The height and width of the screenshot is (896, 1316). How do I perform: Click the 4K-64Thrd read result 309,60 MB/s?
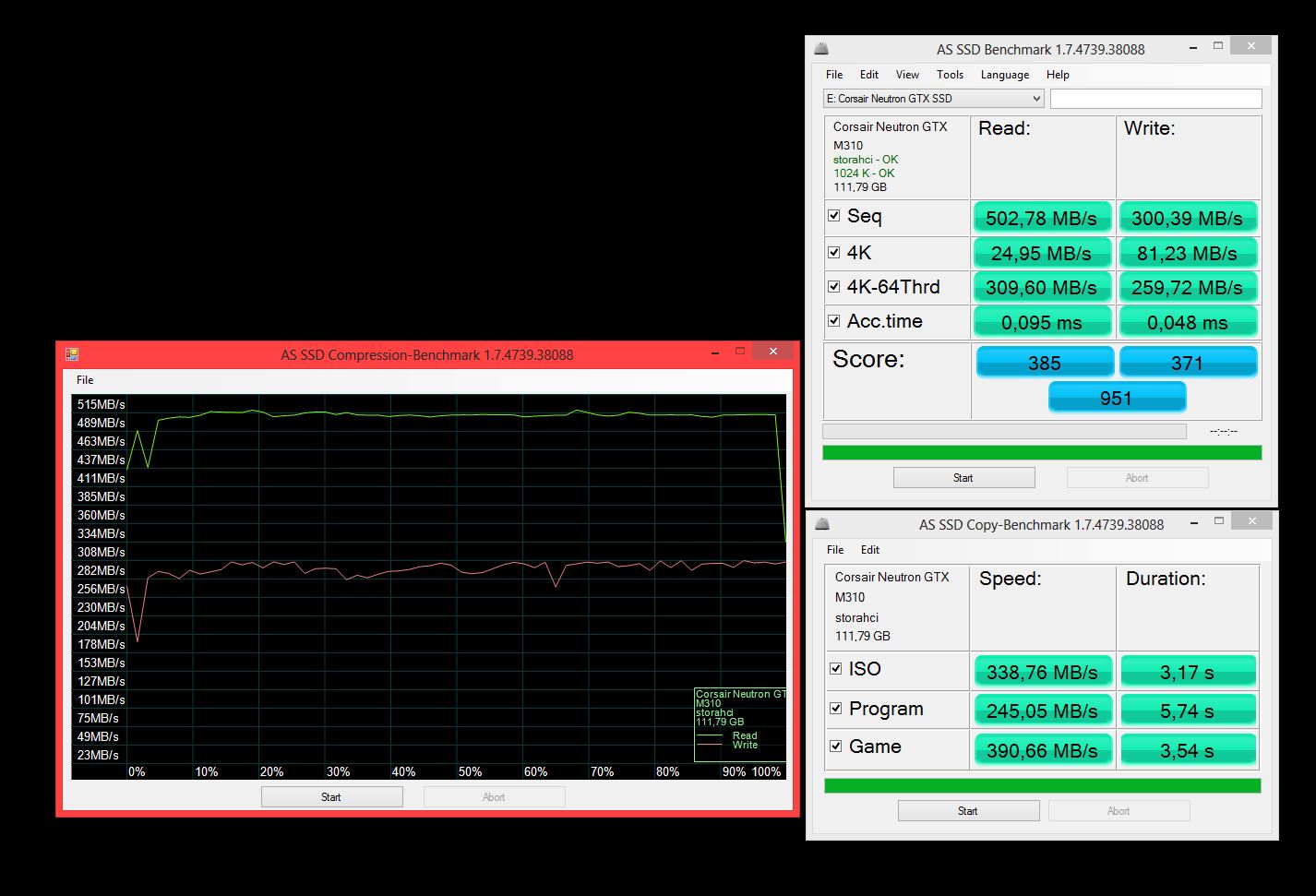1042,287
